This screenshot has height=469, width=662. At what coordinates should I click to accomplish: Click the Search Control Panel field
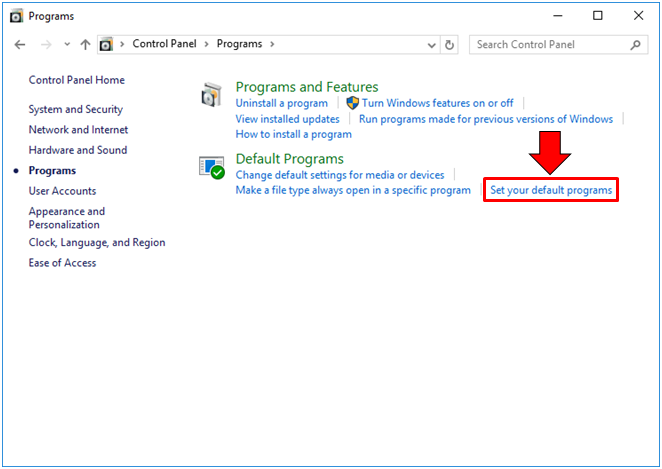click(x=548, y=45)
